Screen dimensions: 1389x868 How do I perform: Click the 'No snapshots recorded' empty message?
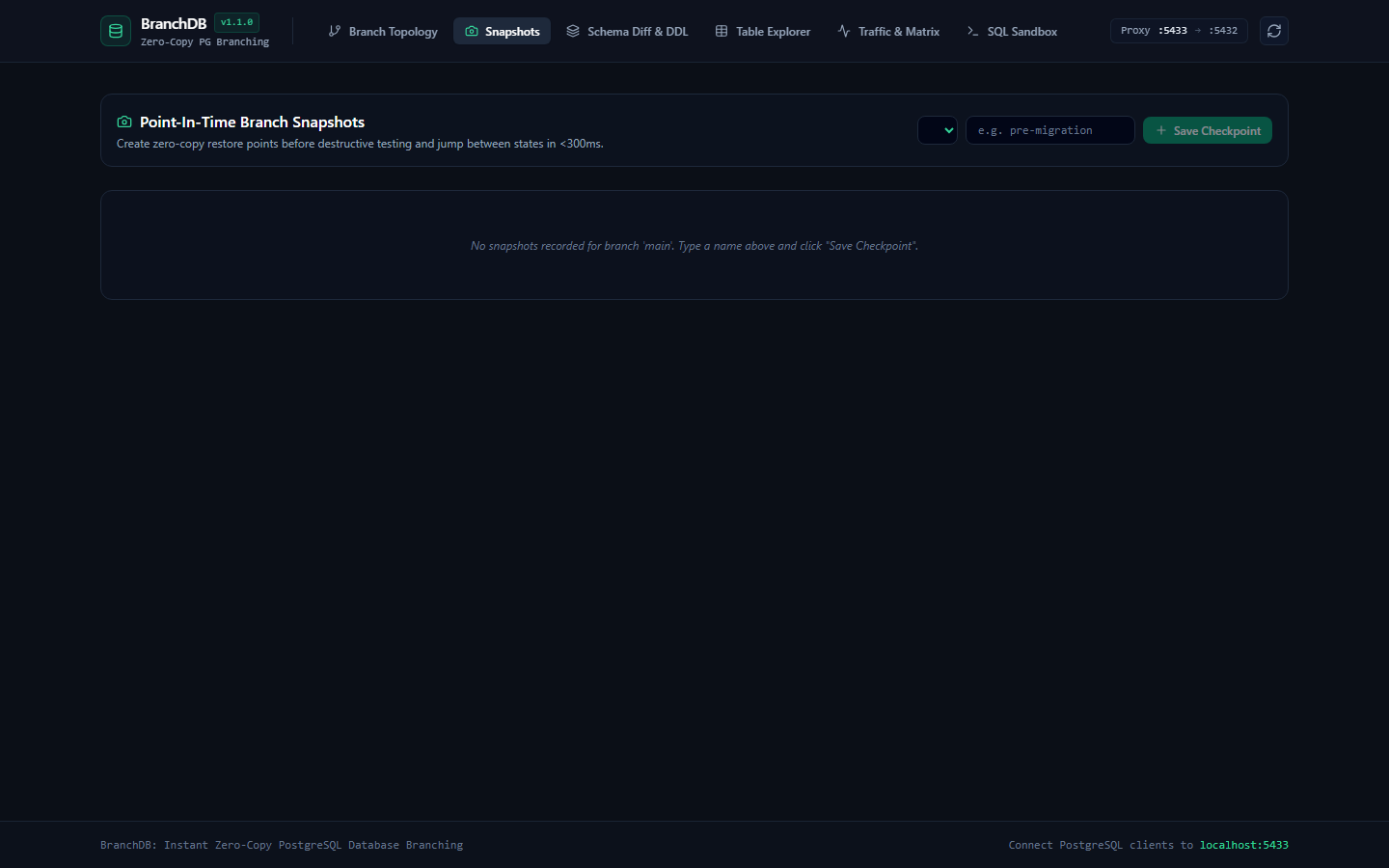click(694, 246)
